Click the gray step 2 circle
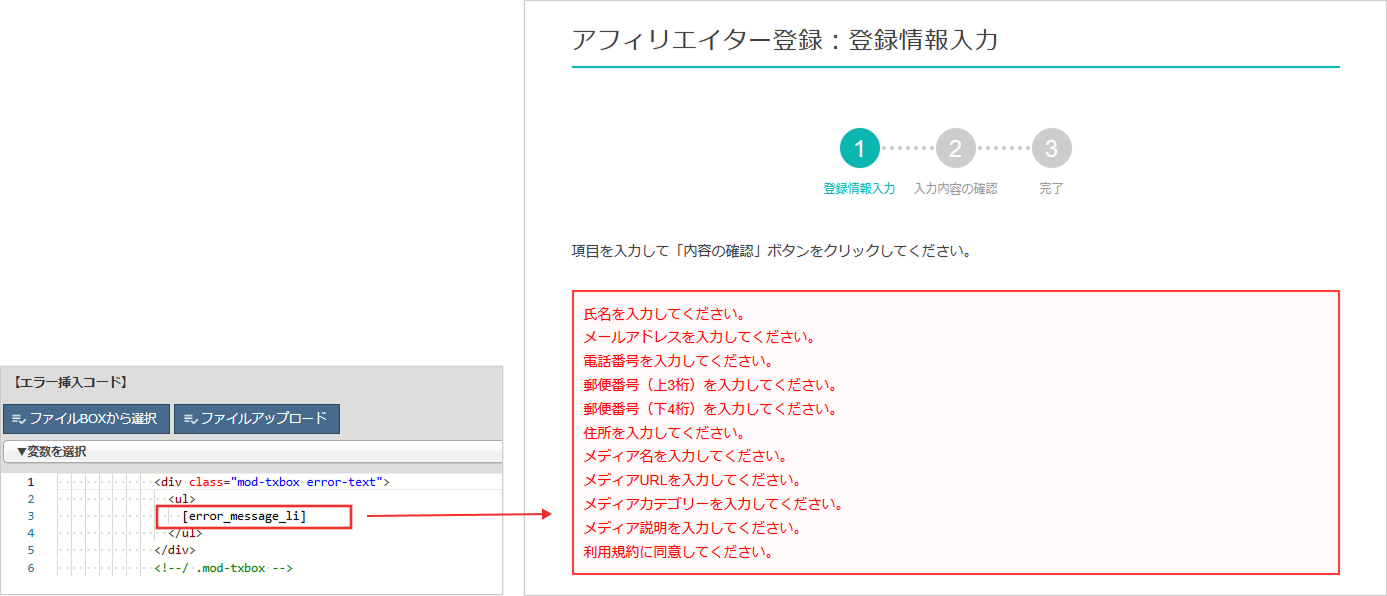Screen dimensions: 1387x596 pos(956,147)
